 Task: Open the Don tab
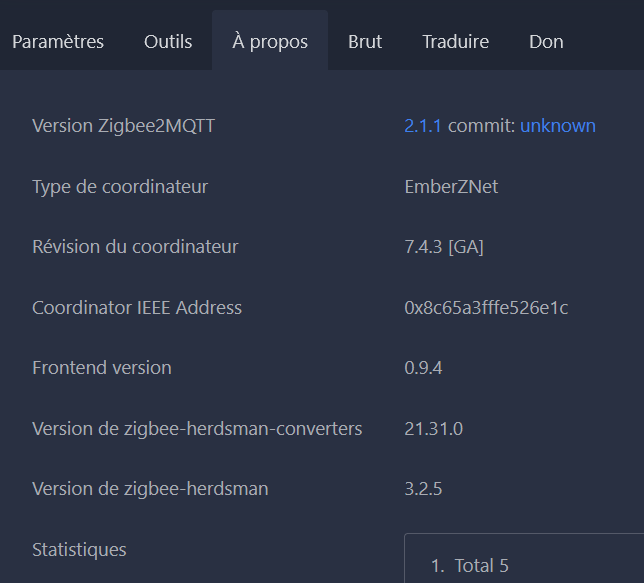(546, 41)
